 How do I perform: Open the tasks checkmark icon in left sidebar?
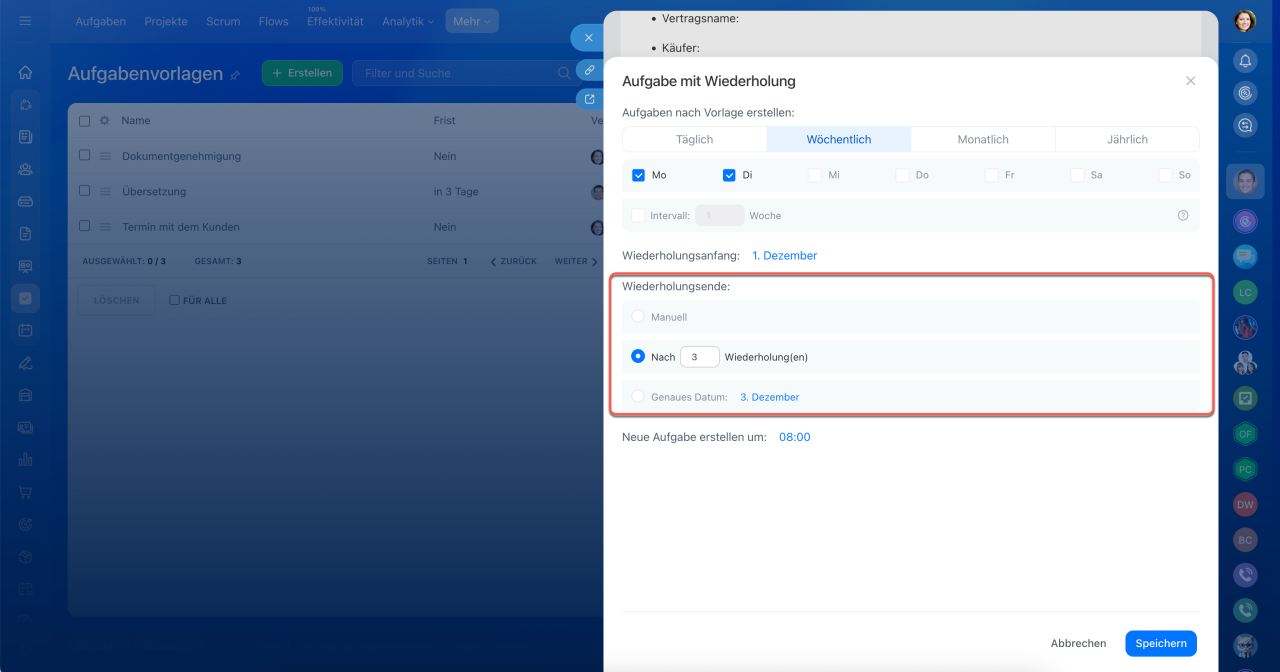coord(25,298)
